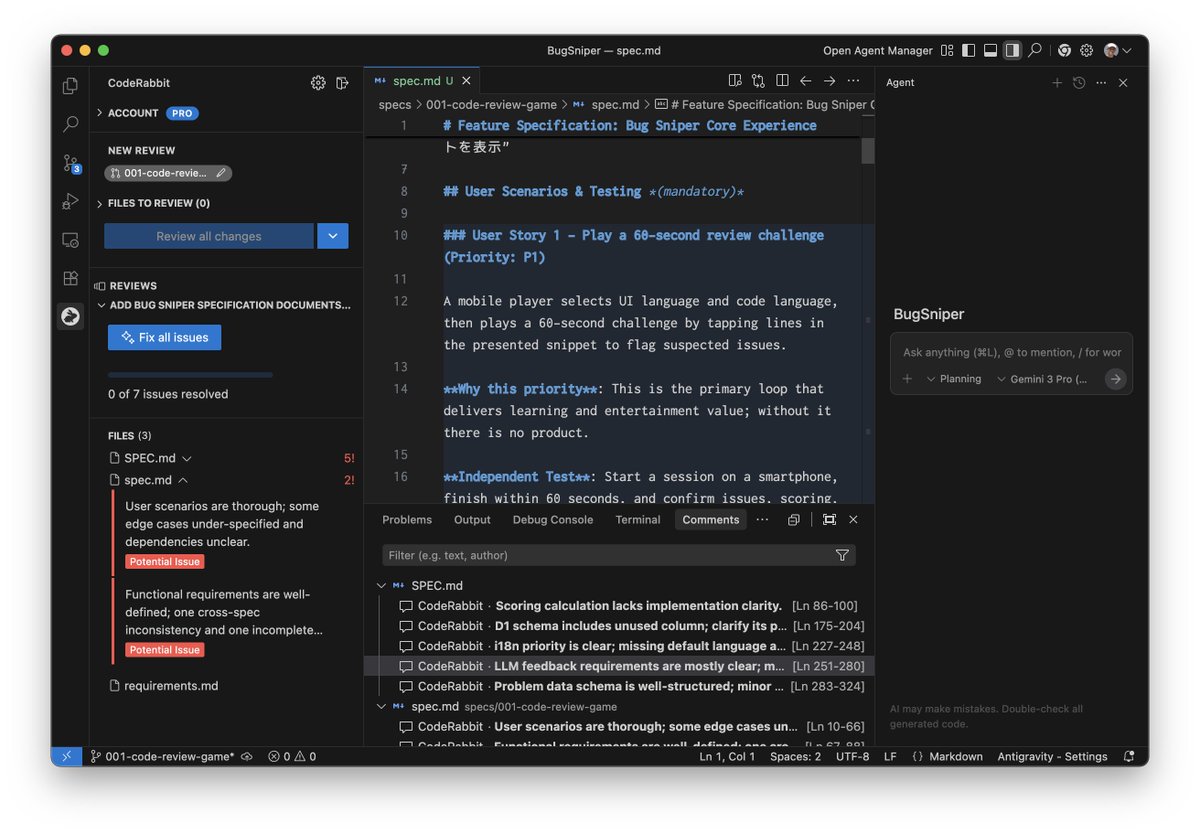Click the Chrome browser icon in title bar
Viewport: 1200px width, 834px height.
[1064, 50]
